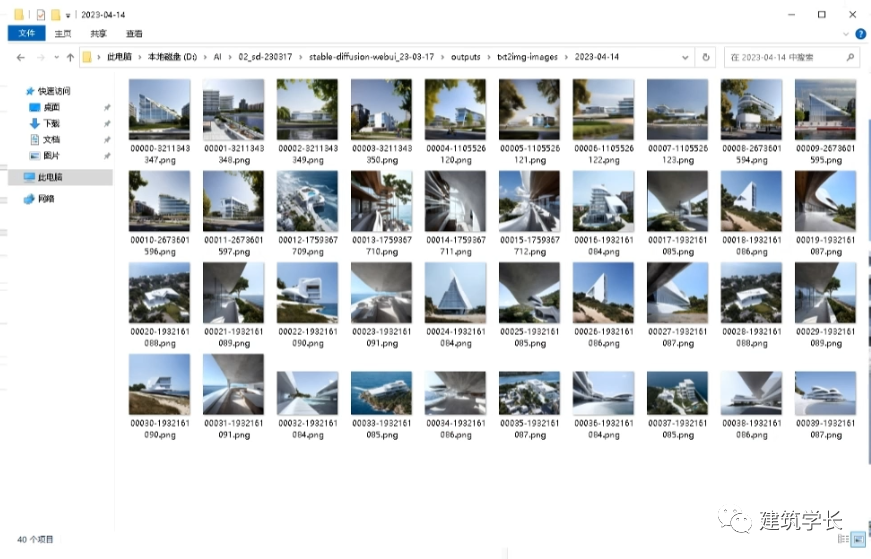Select 此电脑 in navigation pane
The width and height of the screenshot is (871, 559).
(60, 177)
